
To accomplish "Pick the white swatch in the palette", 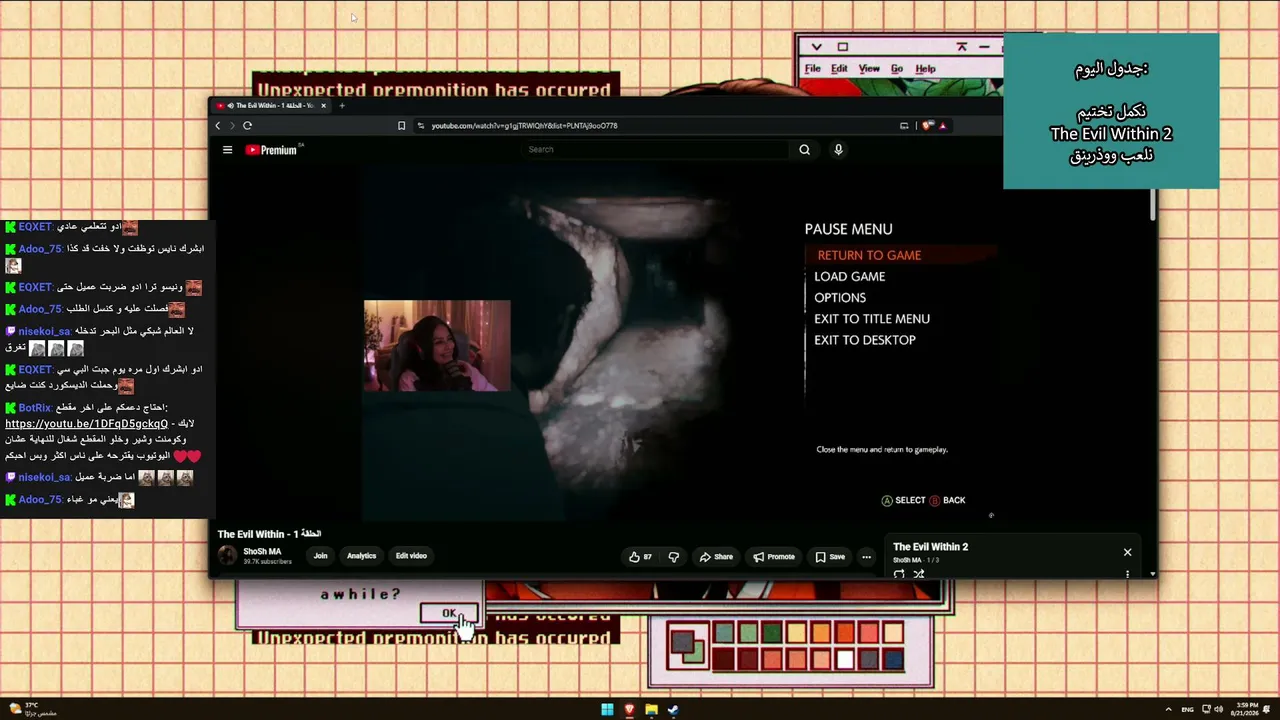I will (x=845, y=659).
